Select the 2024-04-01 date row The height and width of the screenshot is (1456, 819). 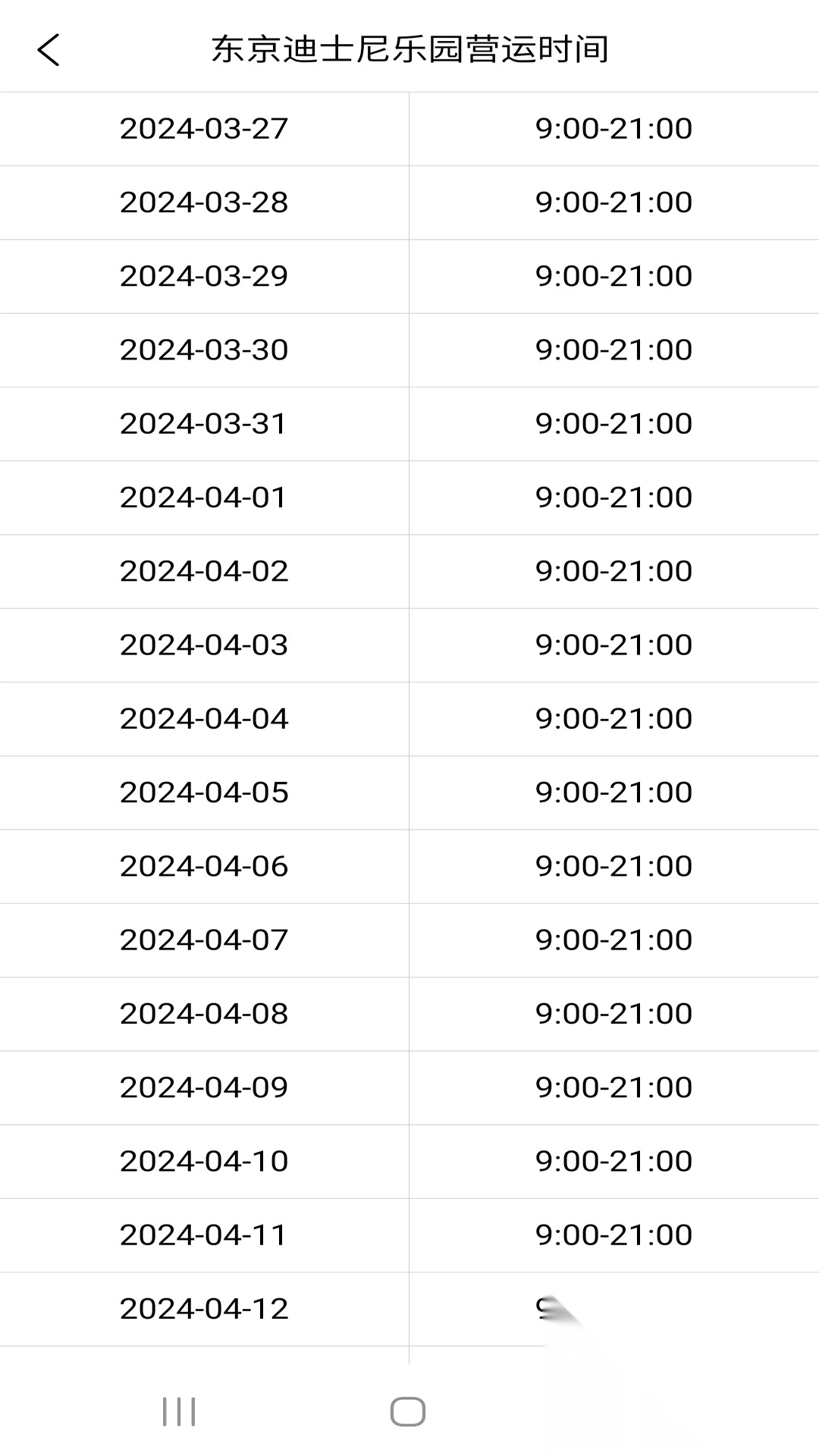pyautogui.click(x=204, y=497)
